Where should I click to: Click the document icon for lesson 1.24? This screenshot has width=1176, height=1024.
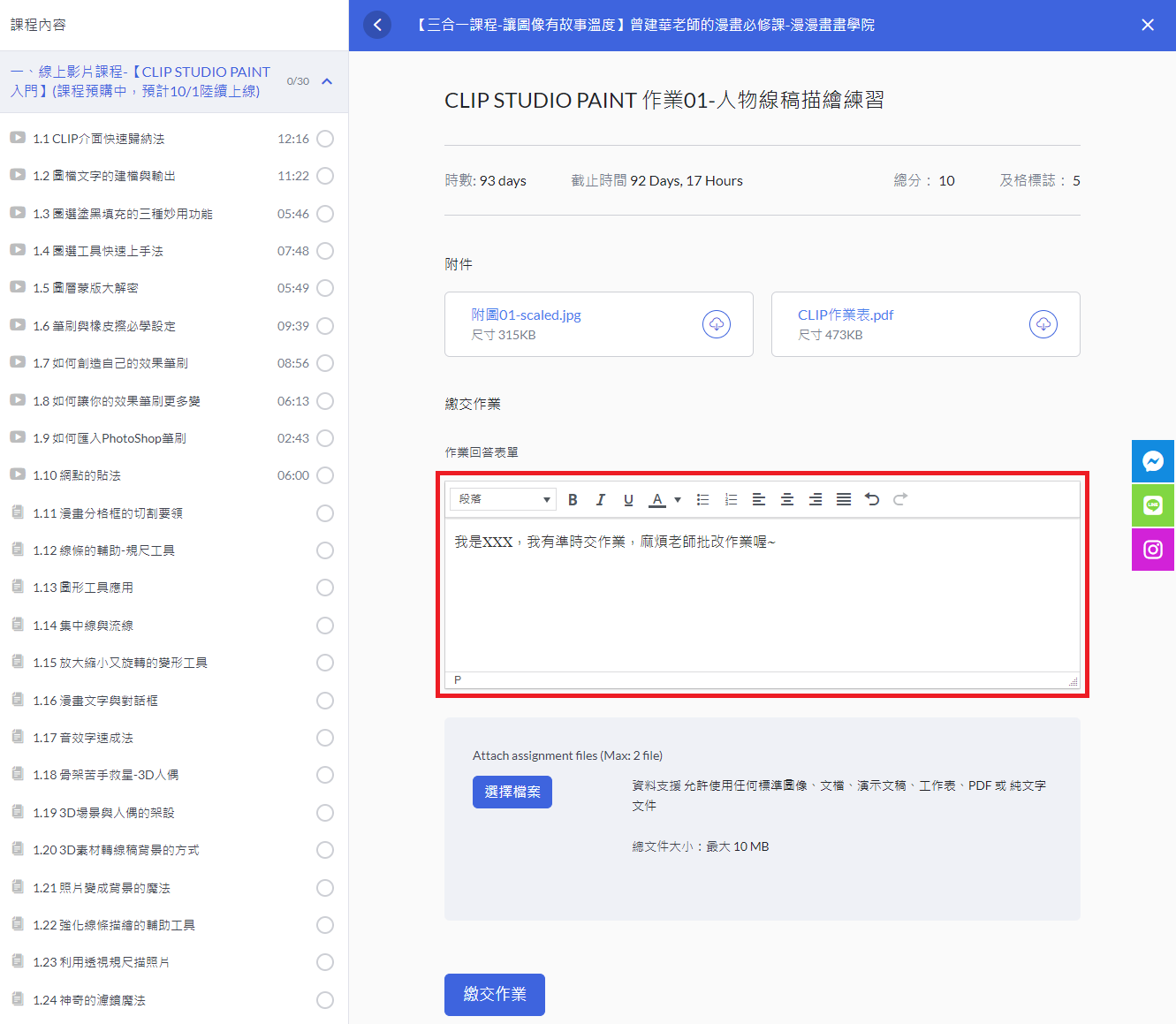tap(18, 999)
